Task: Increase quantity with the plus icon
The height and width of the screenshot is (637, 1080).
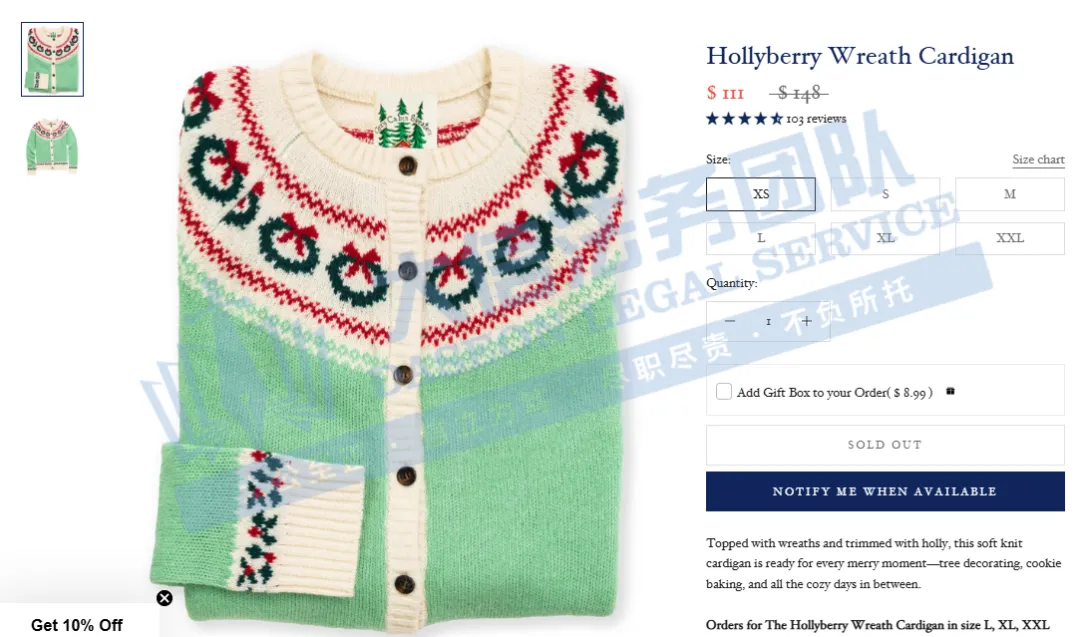Action: tap(807, 321)
